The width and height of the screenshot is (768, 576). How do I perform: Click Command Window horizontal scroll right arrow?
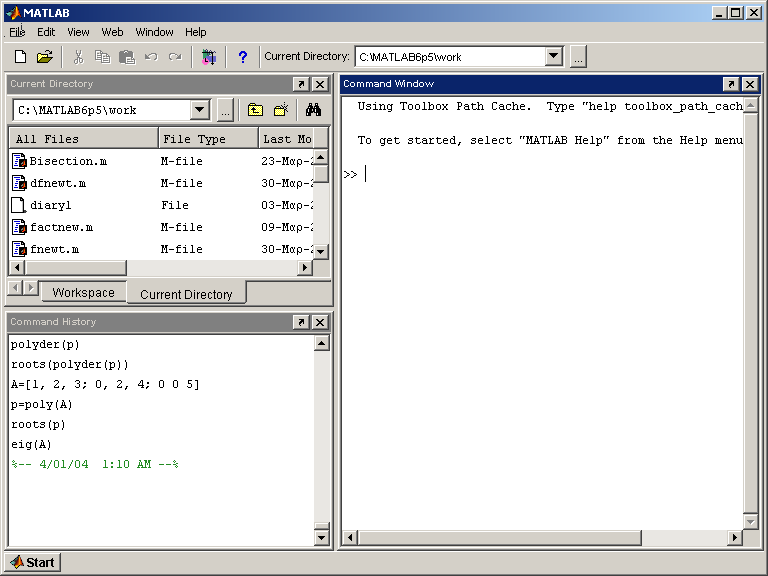click(x=734, y=537)
